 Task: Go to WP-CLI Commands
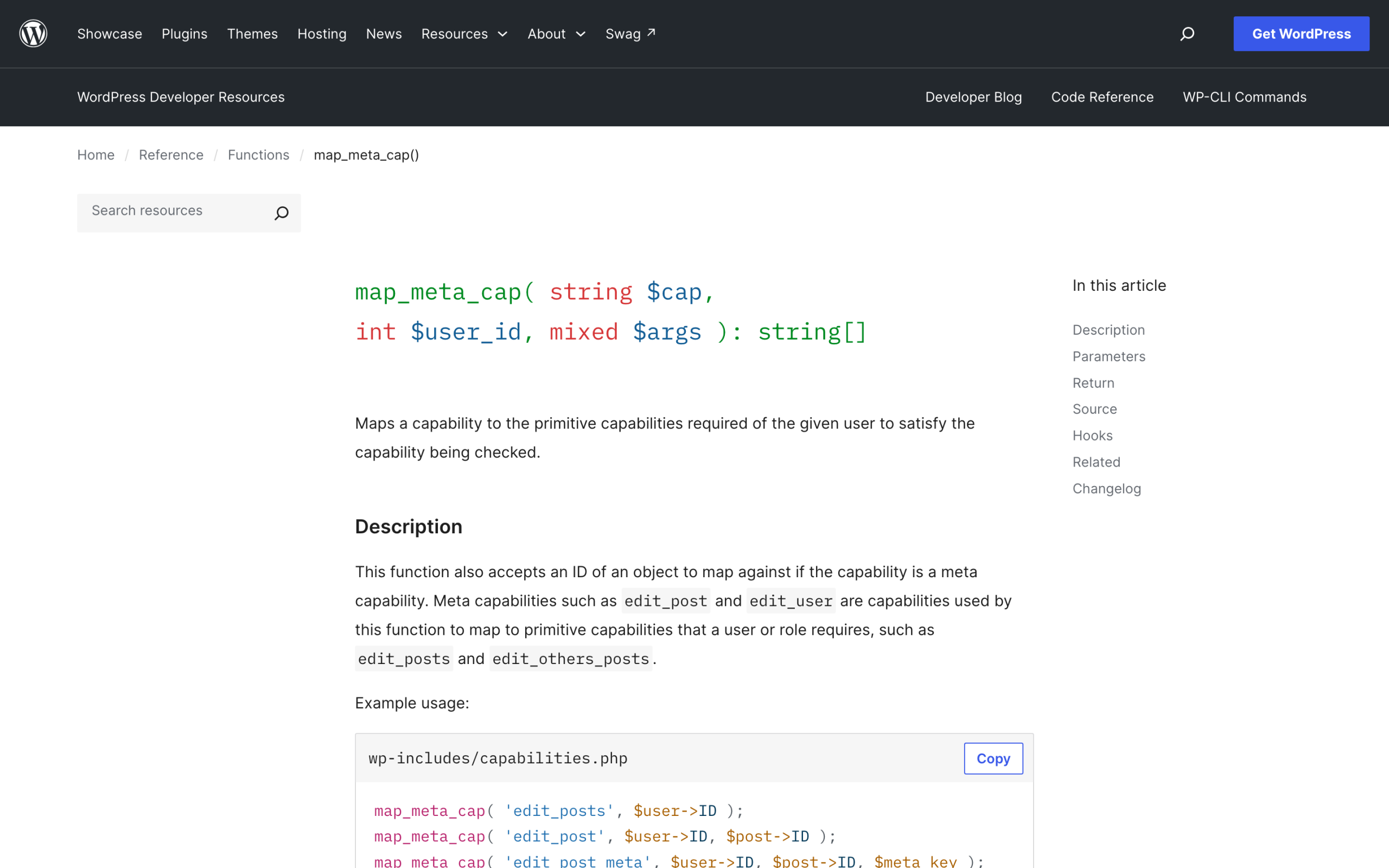point(1244,97)
